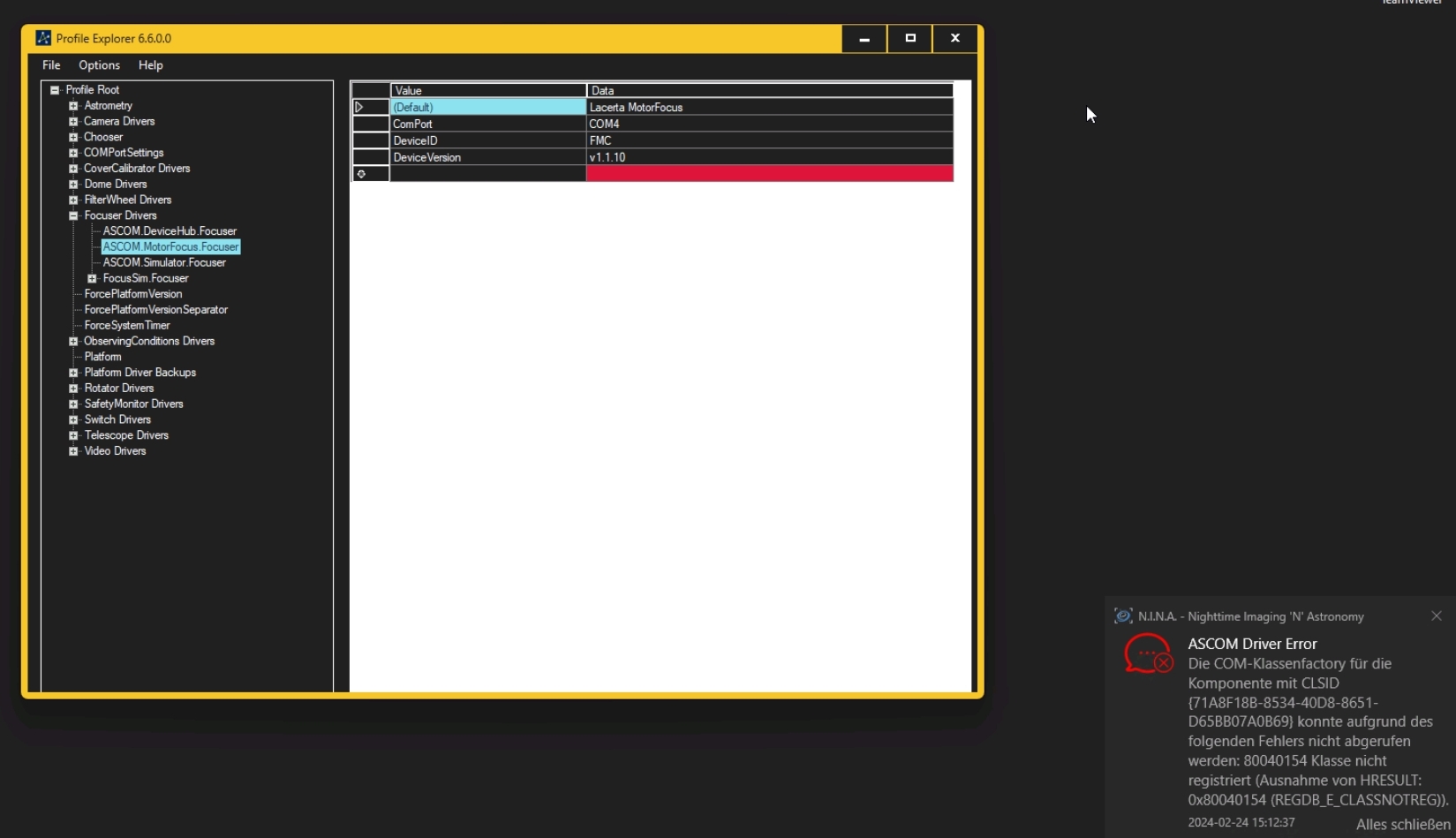Viewport: 1456px width, 838px height.
Task: Open the ASCOM Driver Error notification title
Action: coord(1252,644)
